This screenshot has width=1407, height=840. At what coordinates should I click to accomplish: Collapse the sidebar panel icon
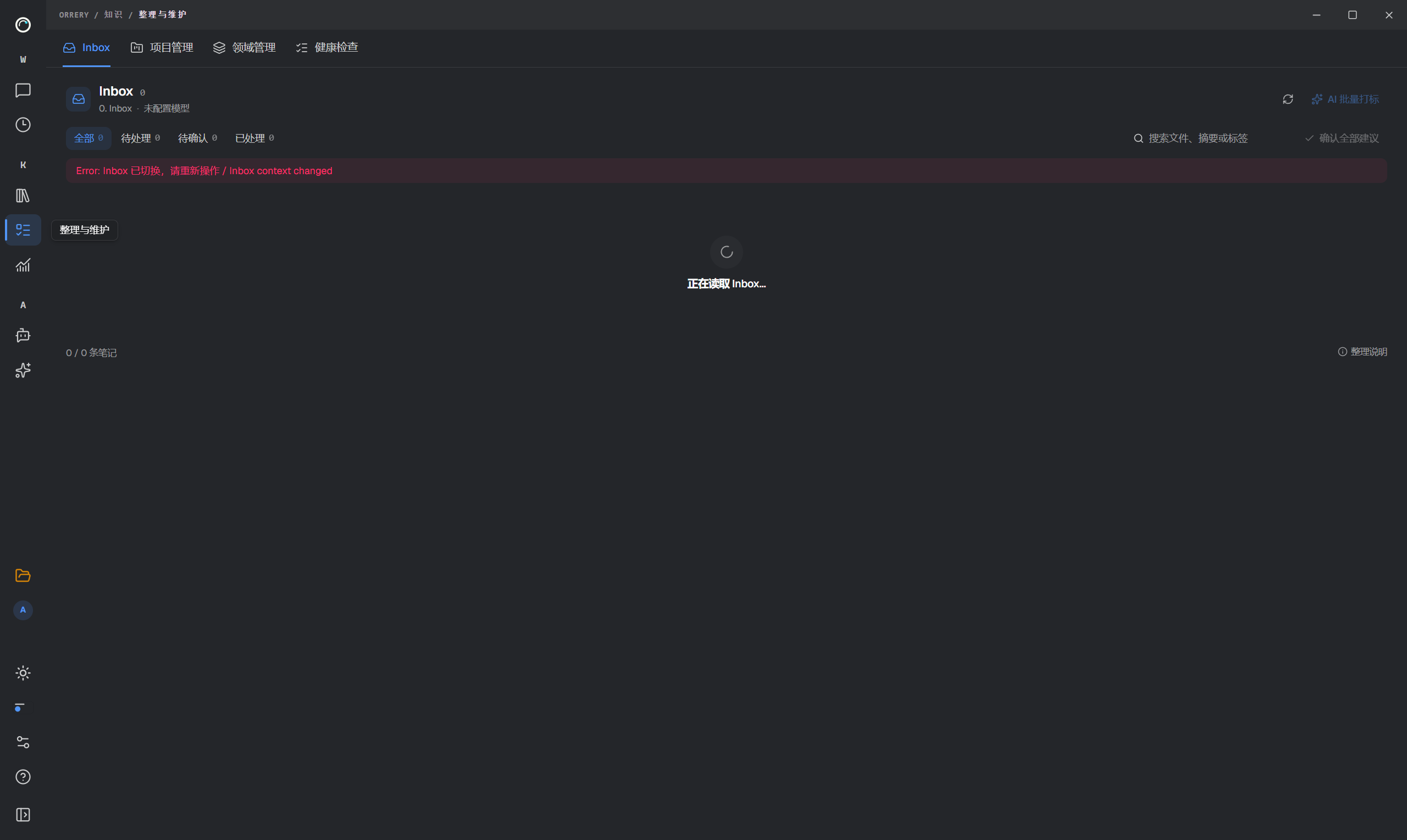(23, 815)
